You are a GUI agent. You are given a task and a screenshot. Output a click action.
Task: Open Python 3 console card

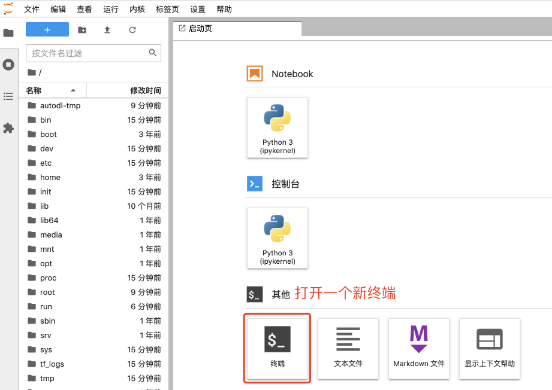pyautogui.click(x=277, y=238)
